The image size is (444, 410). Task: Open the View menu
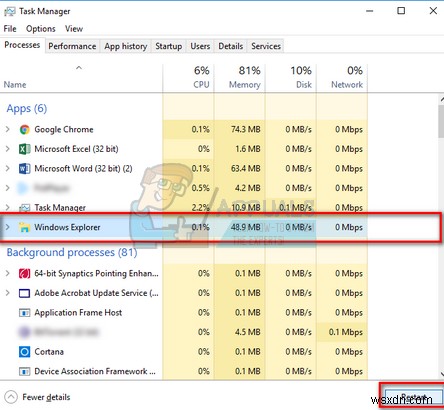[x=74, y=29]
